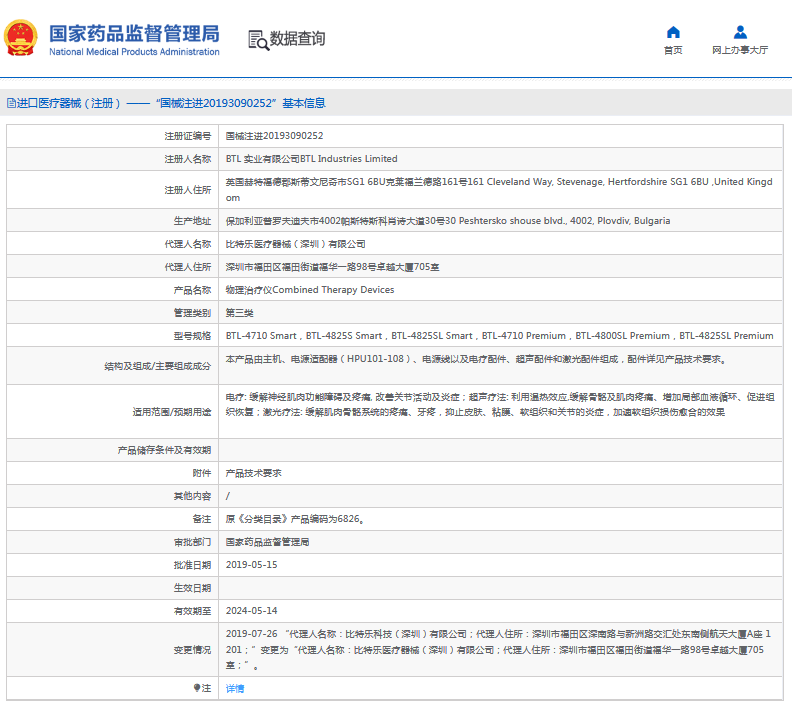Screen dimensions: 792x709
Task: Select the 备注 label
Action: pyautogui.click(x=202, y=519)
